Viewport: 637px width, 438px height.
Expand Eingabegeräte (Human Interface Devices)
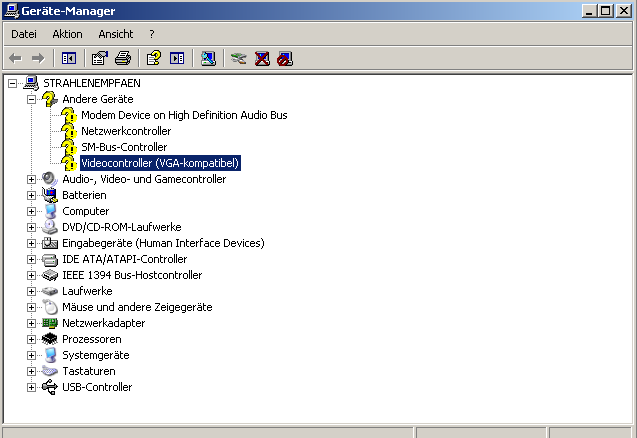pos(31,243)
